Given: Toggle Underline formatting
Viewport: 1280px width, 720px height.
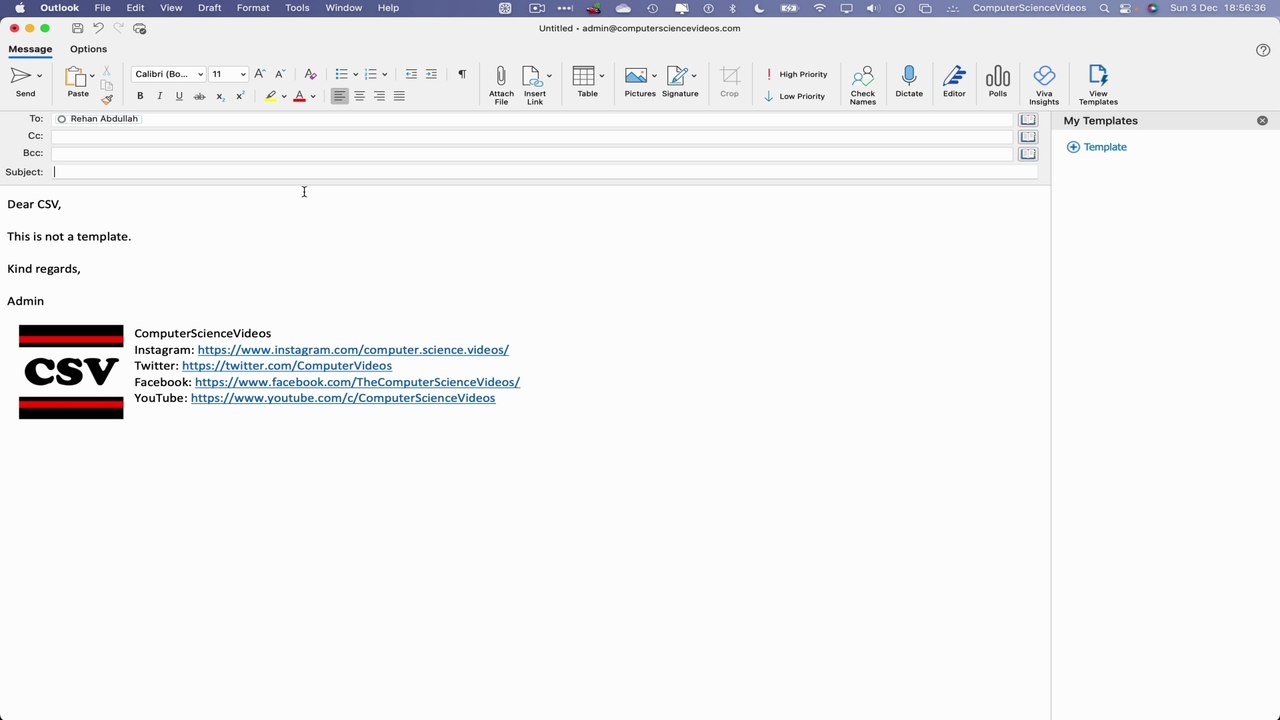Looking at the screenshot, I should coord(179,96).
